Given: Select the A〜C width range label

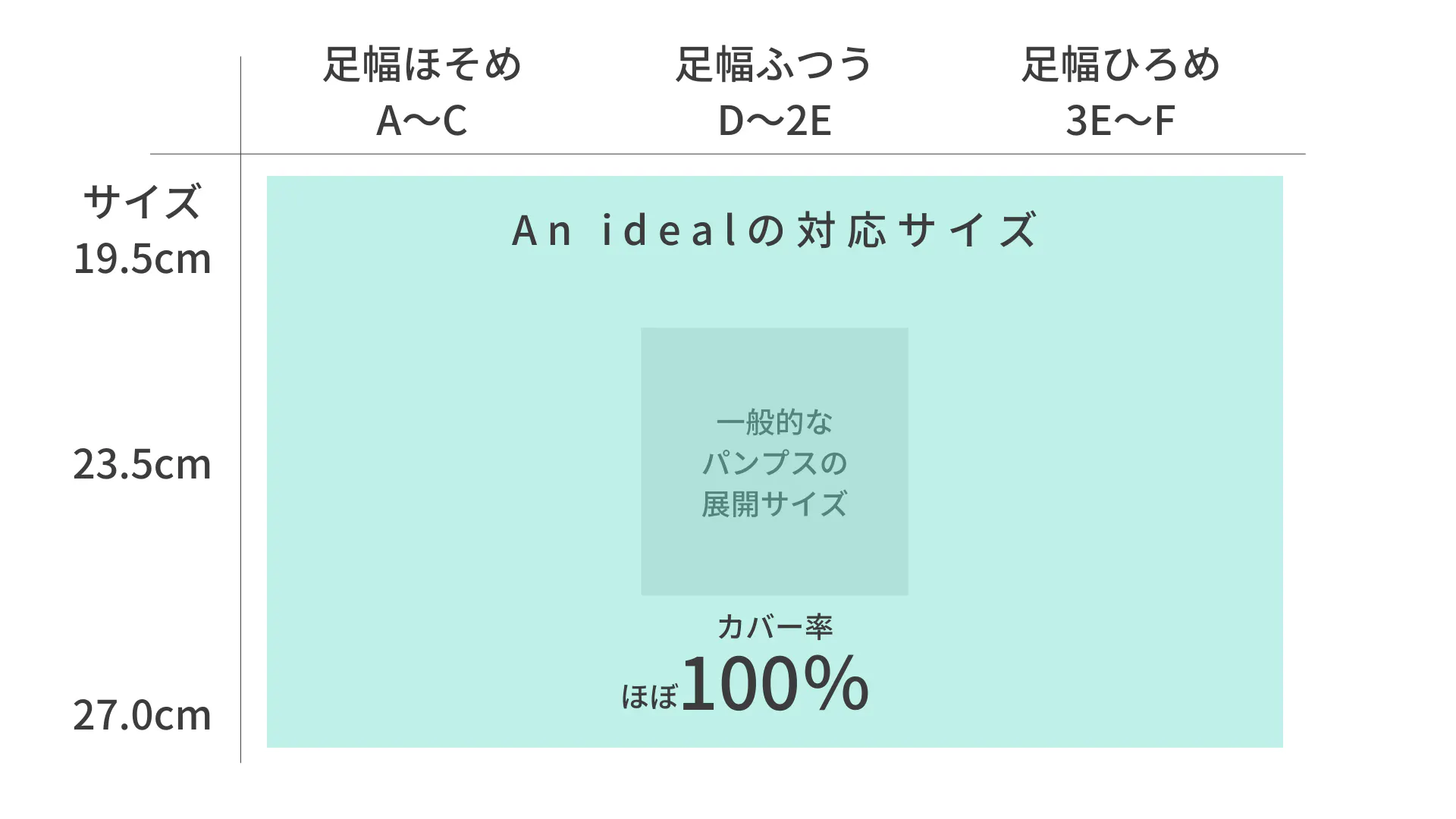Looking at the screenshot, I should (422, 121).
